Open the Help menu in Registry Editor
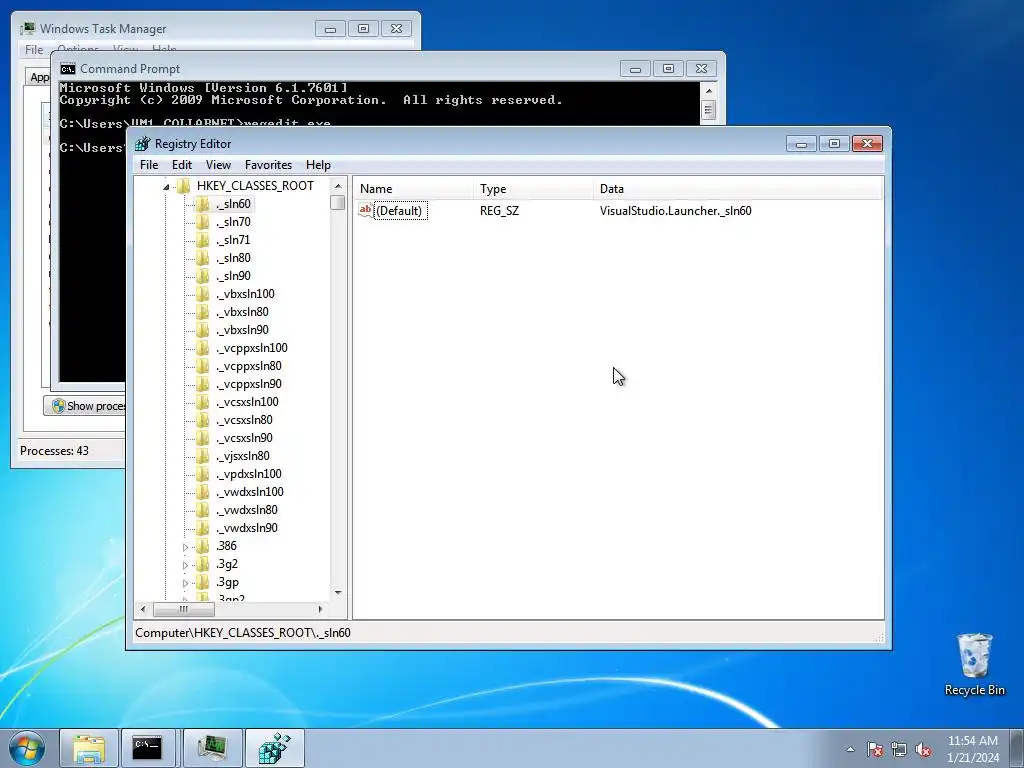This screenshot has width=1024, height=768. [x=318, y=165]
